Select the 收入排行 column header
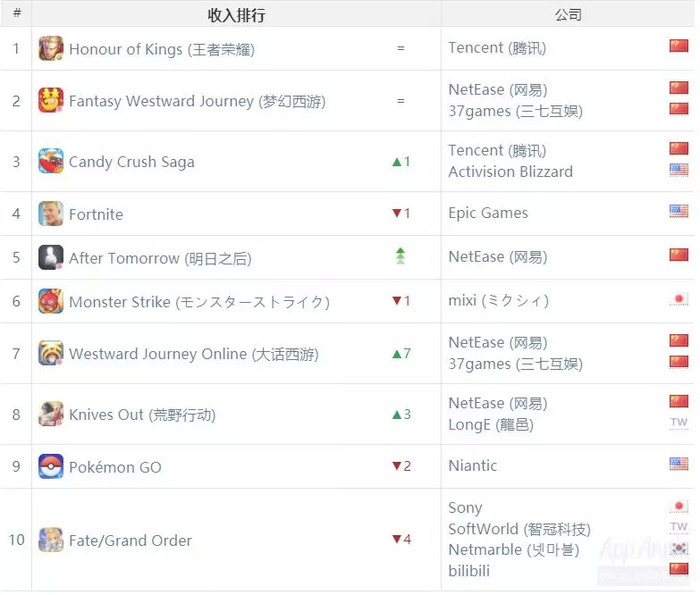The height and width of the screenshot is (595, 700). point(236,15)
